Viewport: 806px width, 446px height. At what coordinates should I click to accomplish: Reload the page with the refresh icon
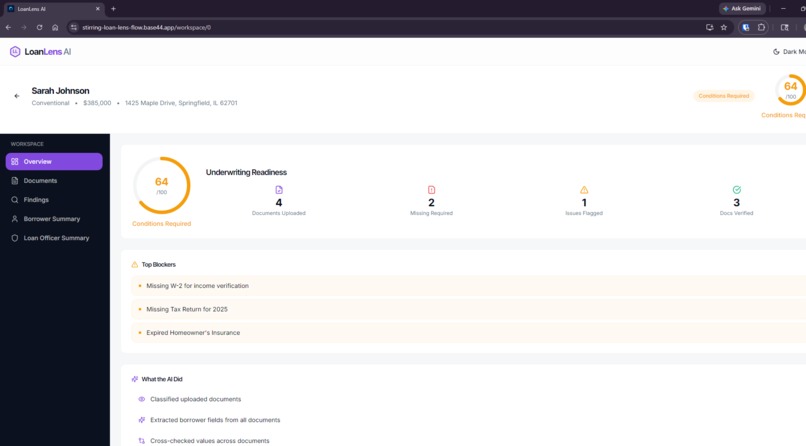point(40,27)
